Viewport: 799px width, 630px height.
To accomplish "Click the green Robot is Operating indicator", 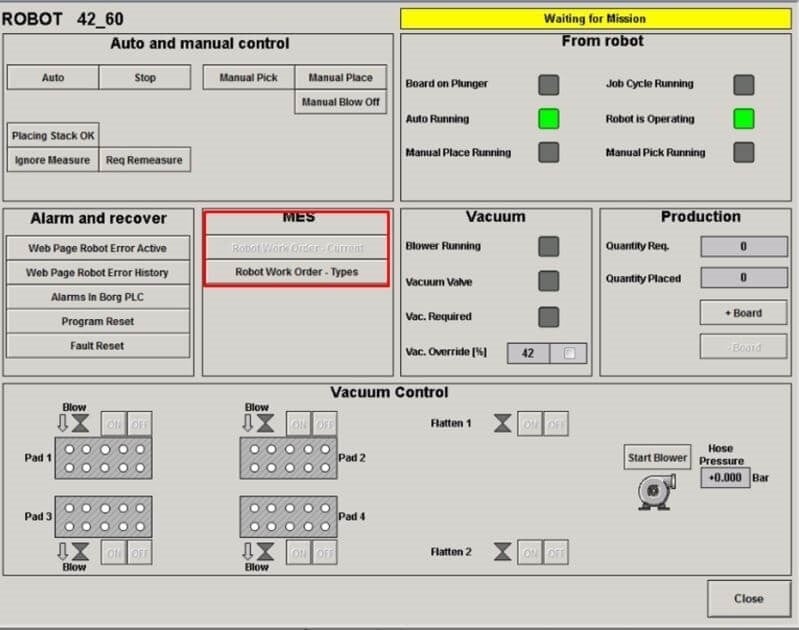I will pyautogui.click(x=743, y=119).
